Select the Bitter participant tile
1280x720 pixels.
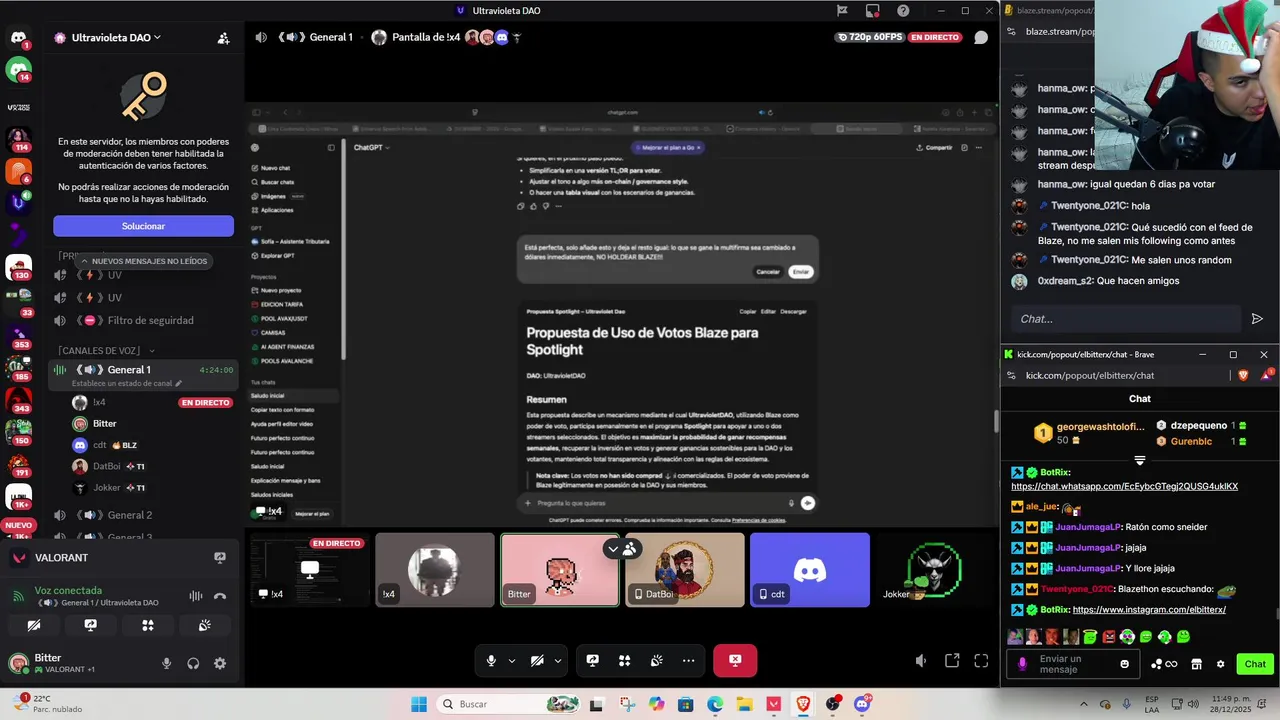tap(560, 570)
